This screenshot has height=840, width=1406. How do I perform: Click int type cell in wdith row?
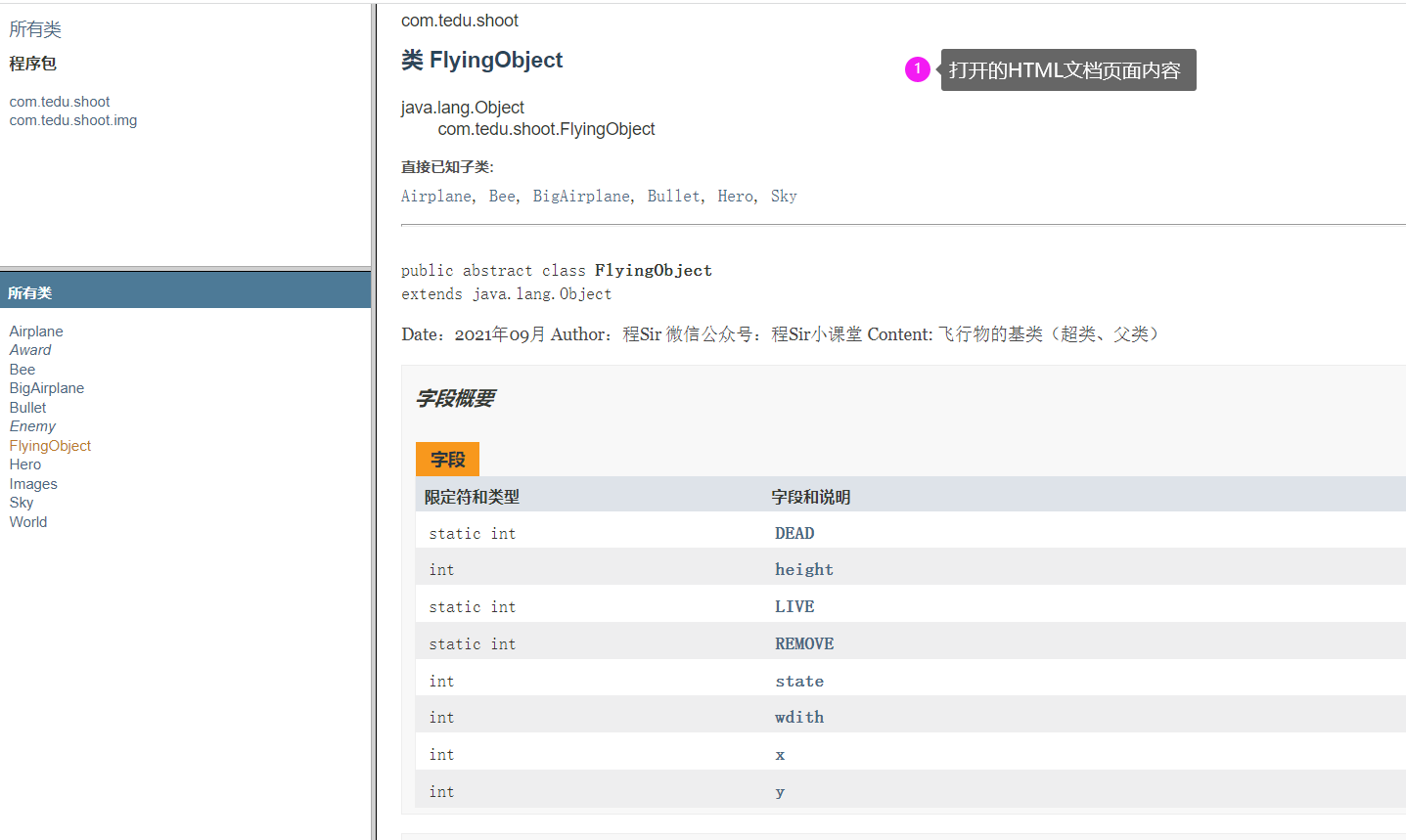441,718
